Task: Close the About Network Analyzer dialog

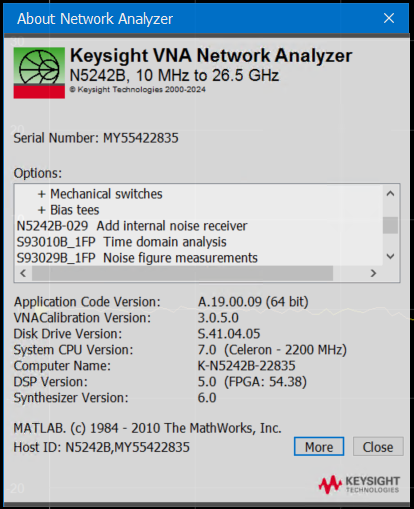Action: pos(389,18)
